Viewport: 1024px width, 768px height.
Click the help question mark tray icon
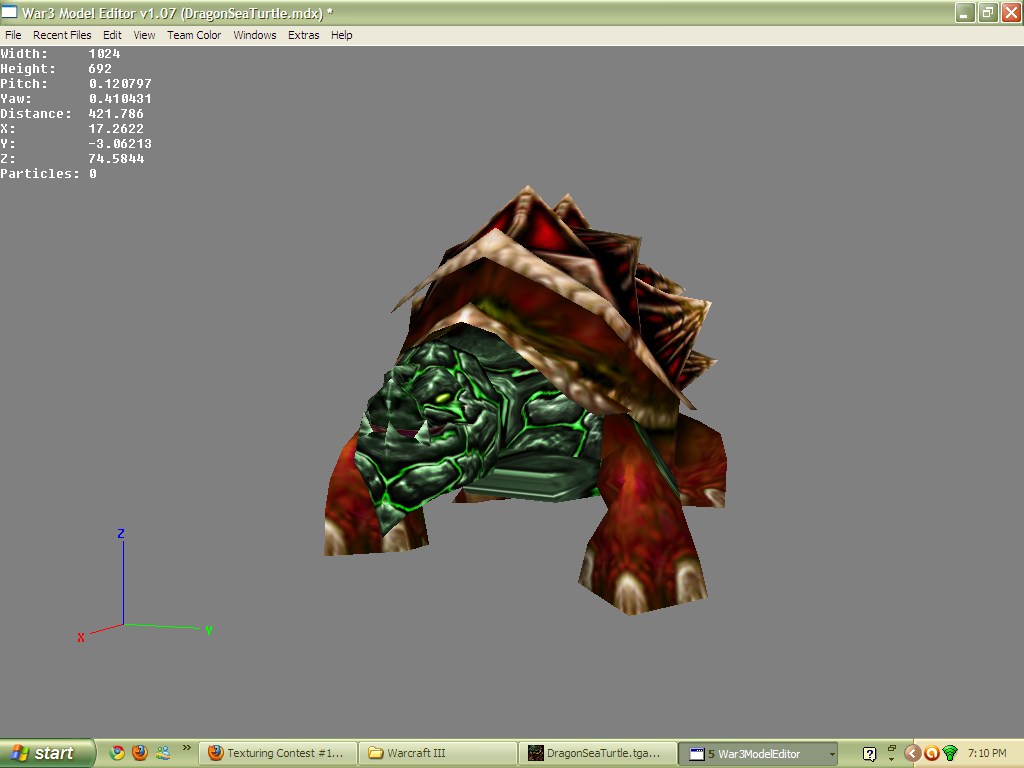(869, 754)
